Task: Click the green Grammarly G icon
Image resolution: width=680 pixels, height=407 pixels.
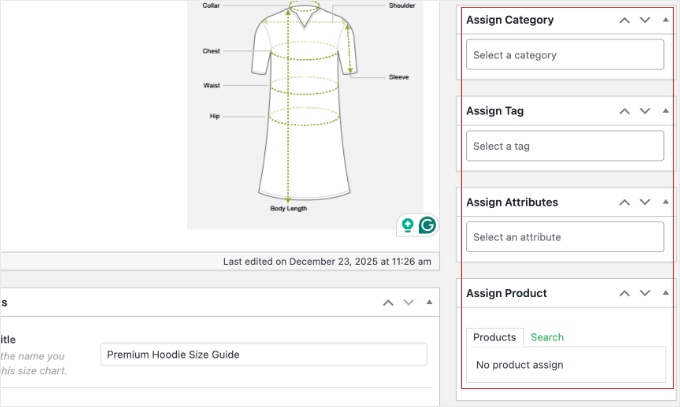Action: [427, 226]
